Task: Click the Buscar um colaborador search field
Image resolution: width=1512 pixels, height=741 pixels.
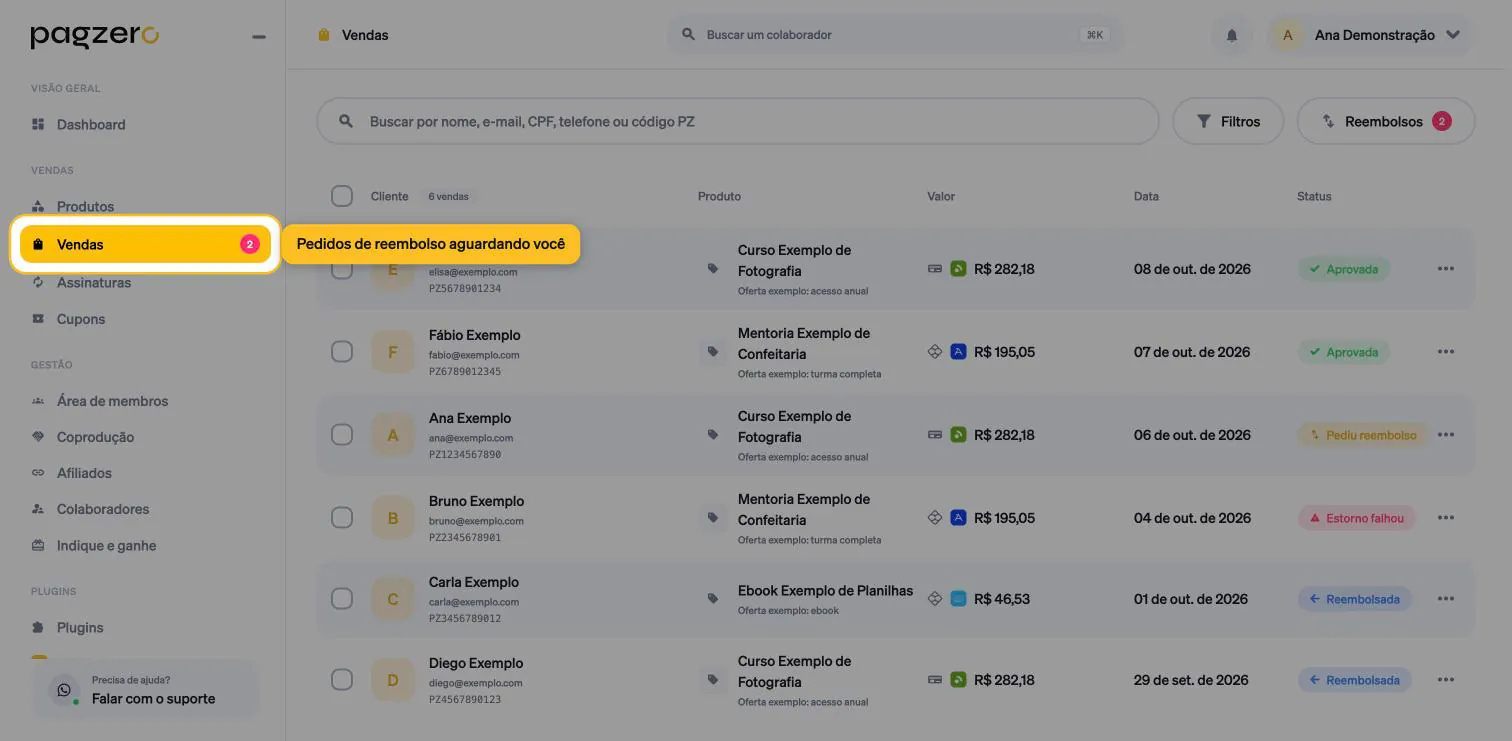Action: click(895, 35)
